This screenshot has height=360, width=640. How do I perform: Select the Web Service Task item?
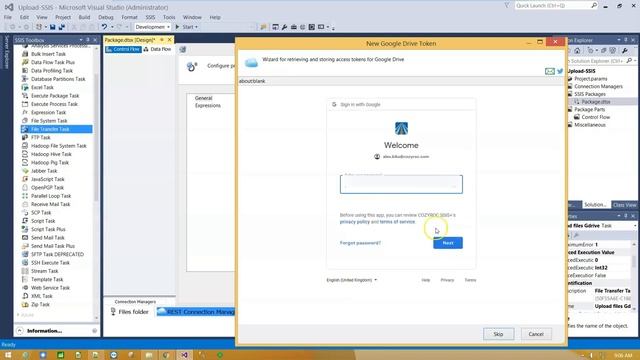50,288
